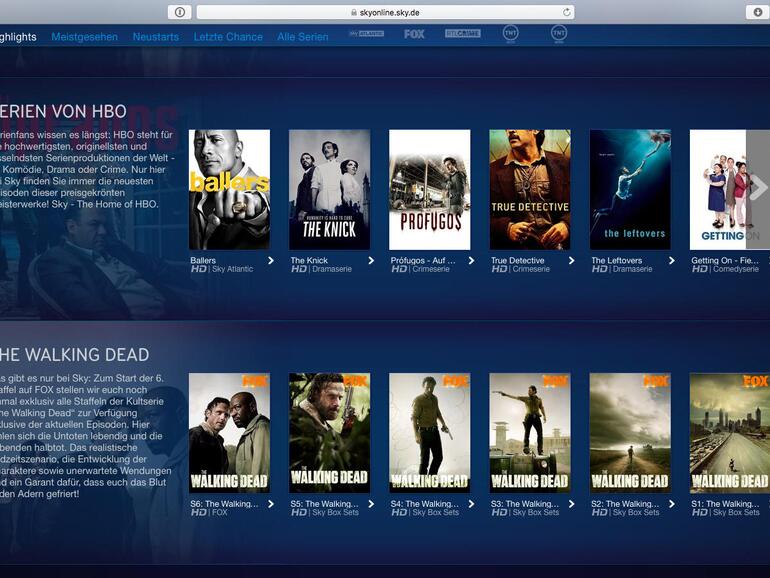Open the Highlights tab

tap(18, 37)
